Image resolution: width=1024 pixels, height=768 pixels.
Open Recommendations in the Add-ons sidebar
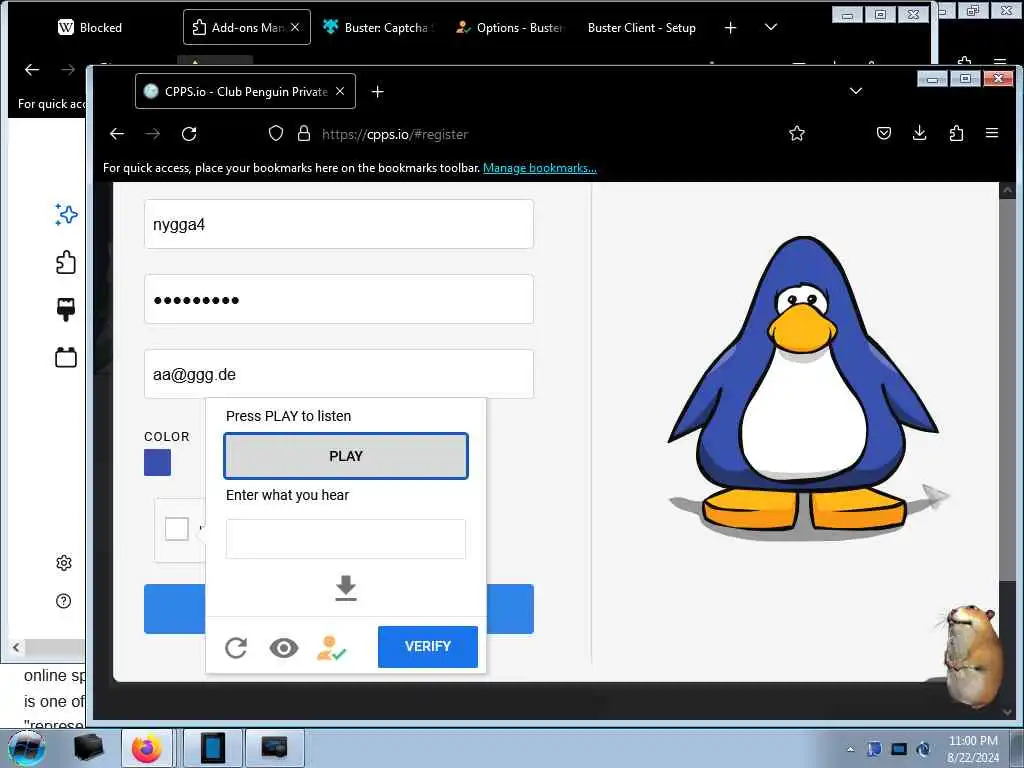coord(66,214)
